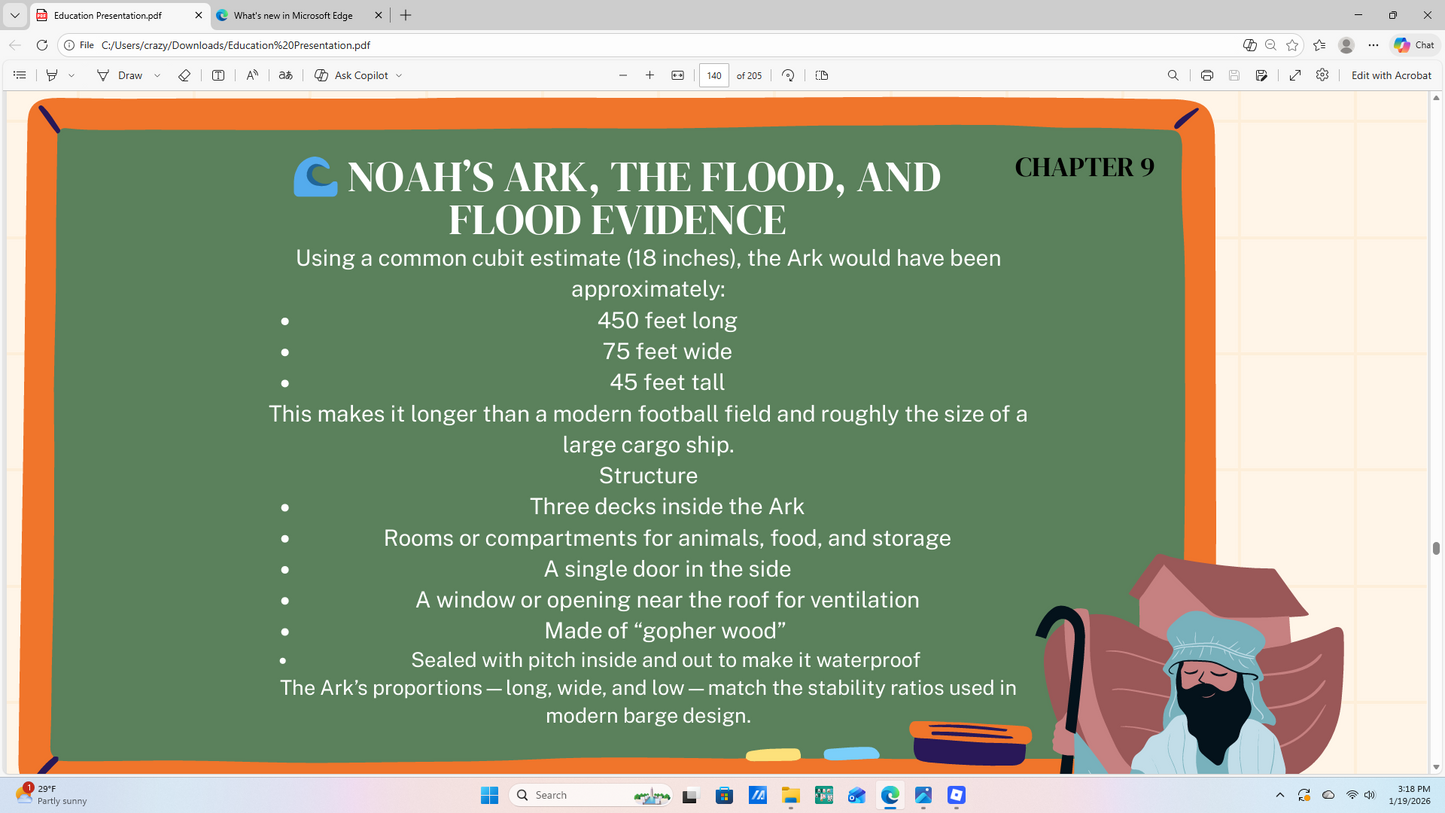This screenshot has width=1445, height=813.
Task: Enter full screen PDF view
Action: tap(1295, 75)
